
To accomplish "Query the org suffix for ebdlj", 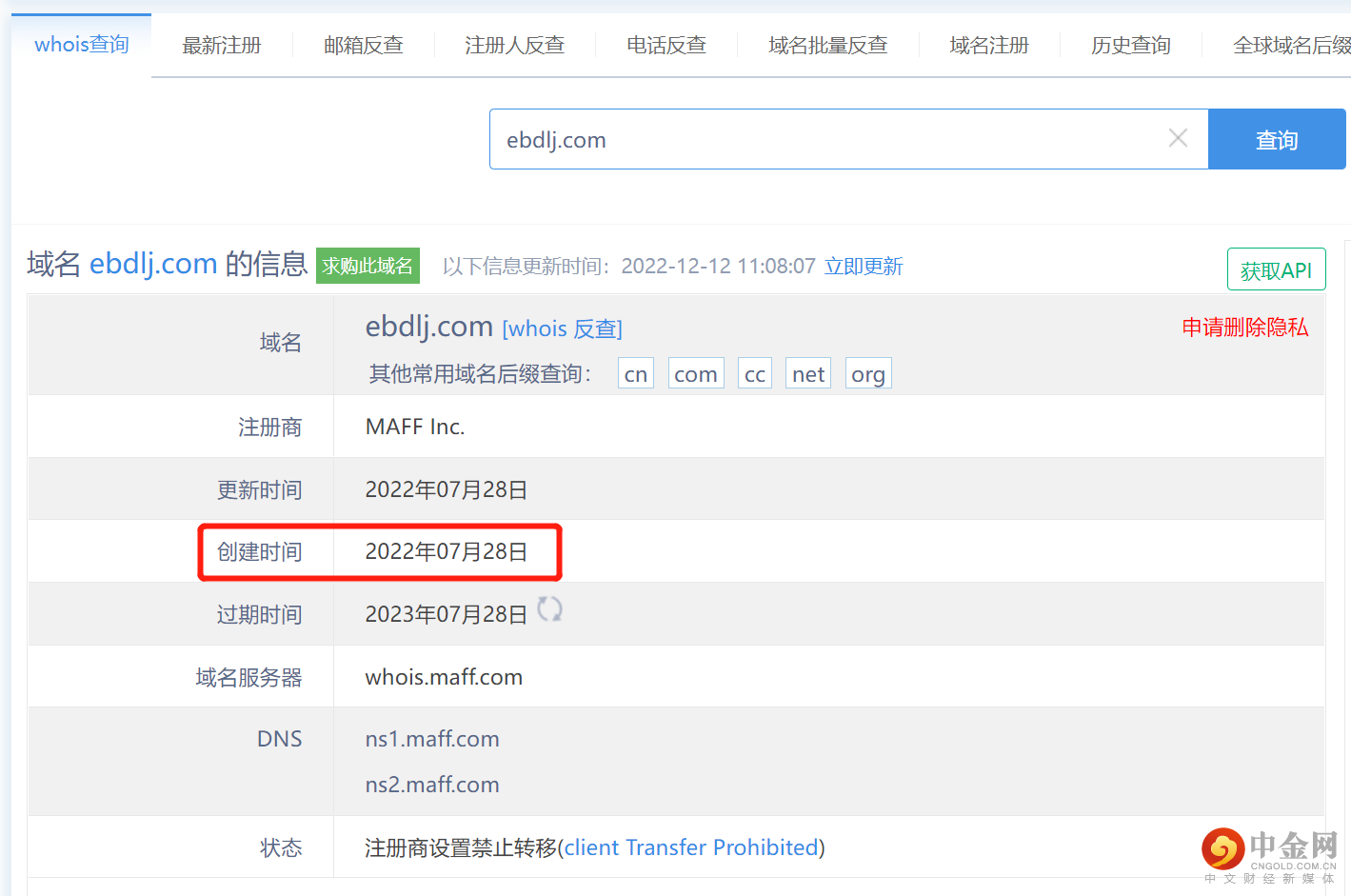I will [867, 373].
